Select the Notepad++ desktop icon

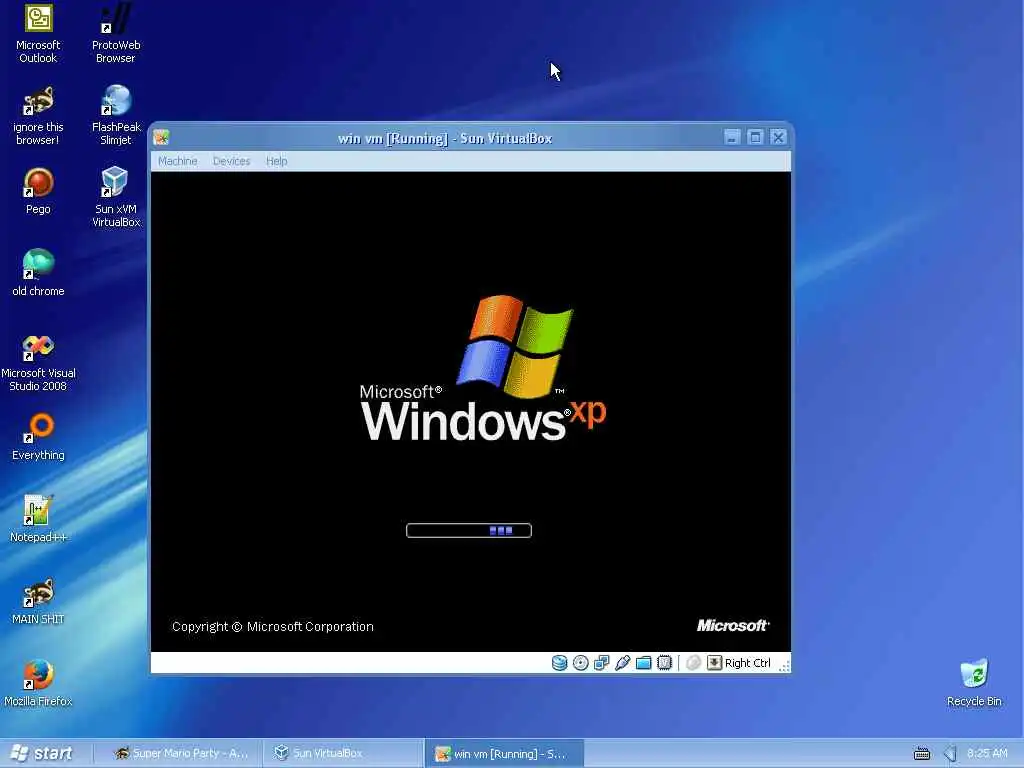tap(38, 519)
